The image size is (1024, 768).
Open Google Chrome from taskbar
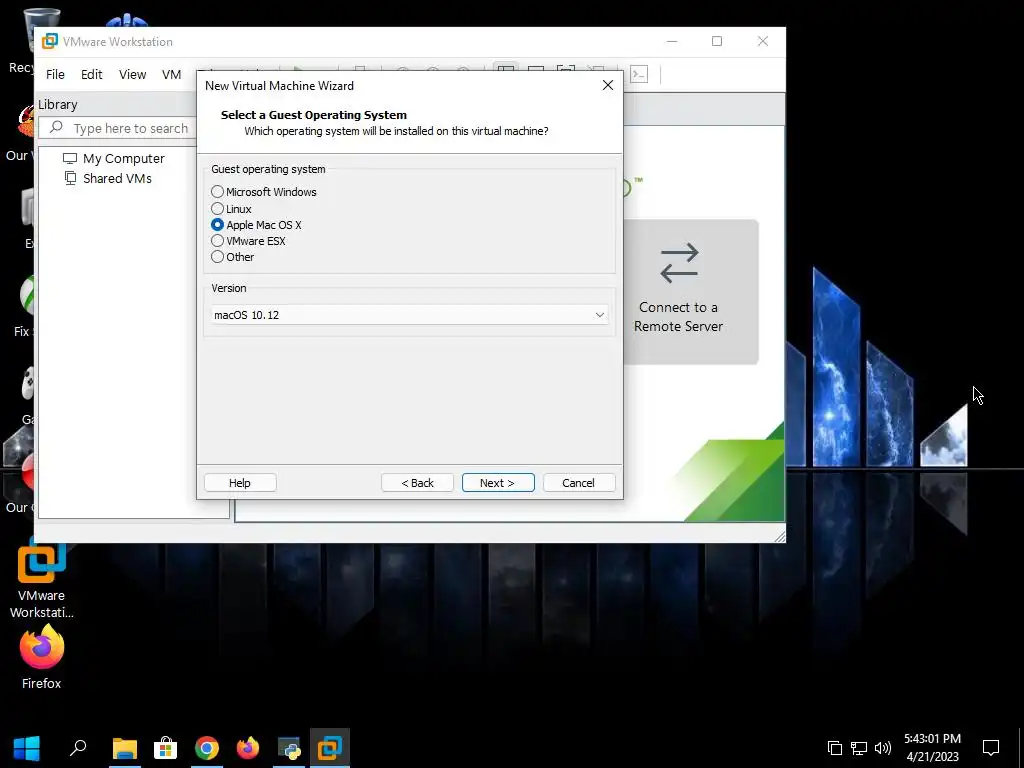click(206, 748)
